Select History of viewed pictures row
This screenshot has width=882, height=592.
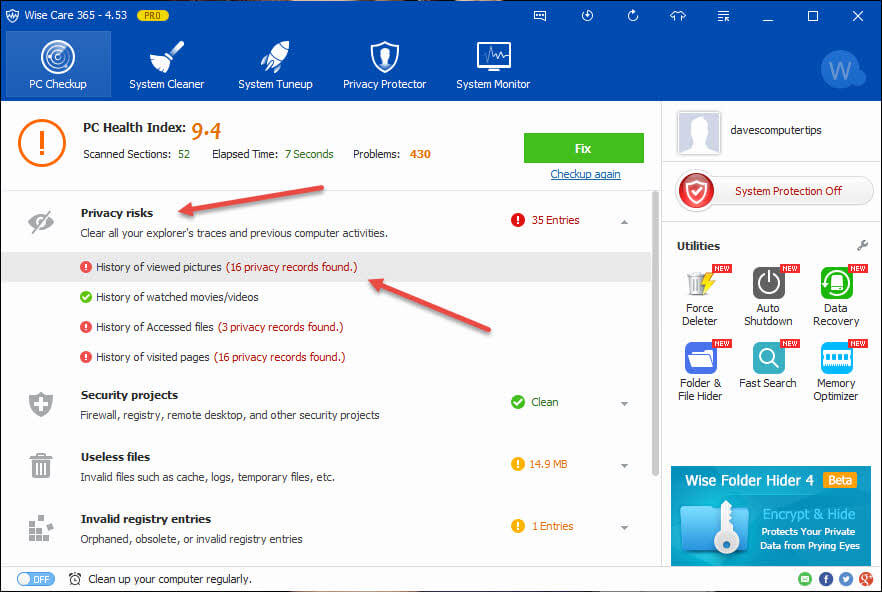326,267
